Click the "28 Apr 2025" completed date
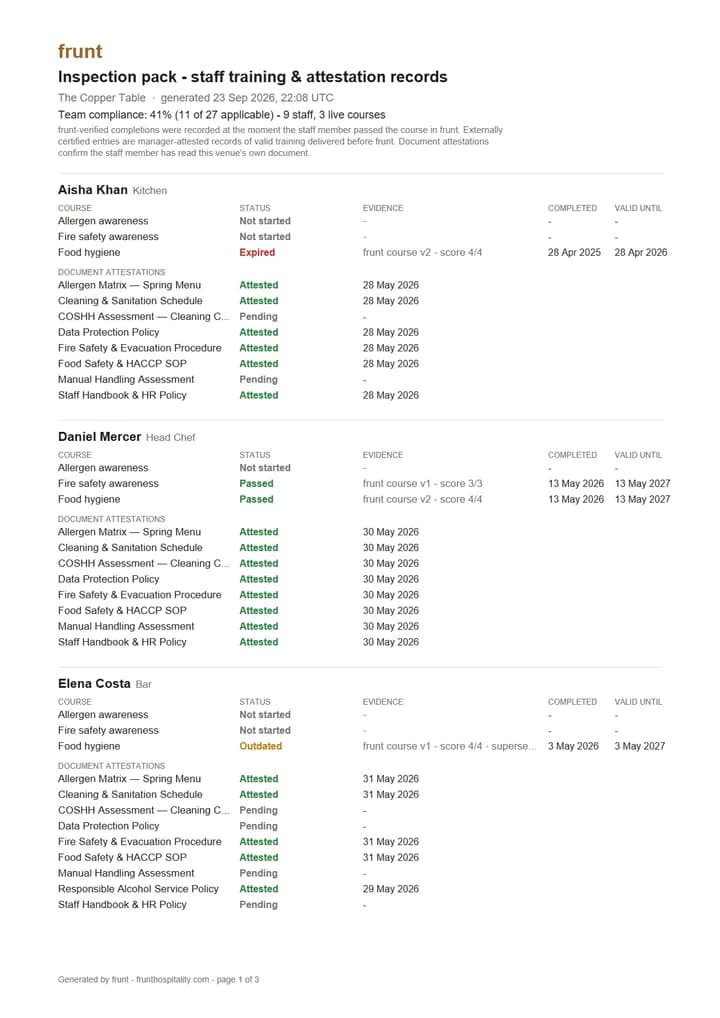The width and height of the screenshot is (720, 1018). pyautogui.click(x=575, y=253)
